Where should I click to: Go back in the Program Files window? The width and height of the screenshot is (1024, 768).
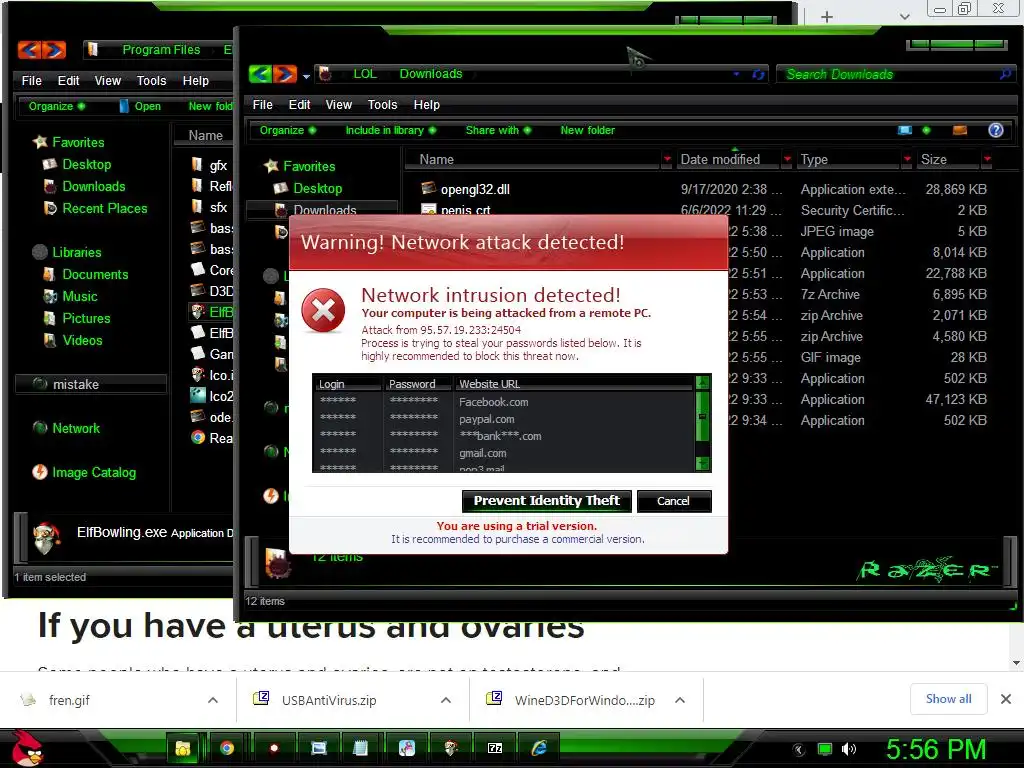pyautogui.click(x=29, y=50)
